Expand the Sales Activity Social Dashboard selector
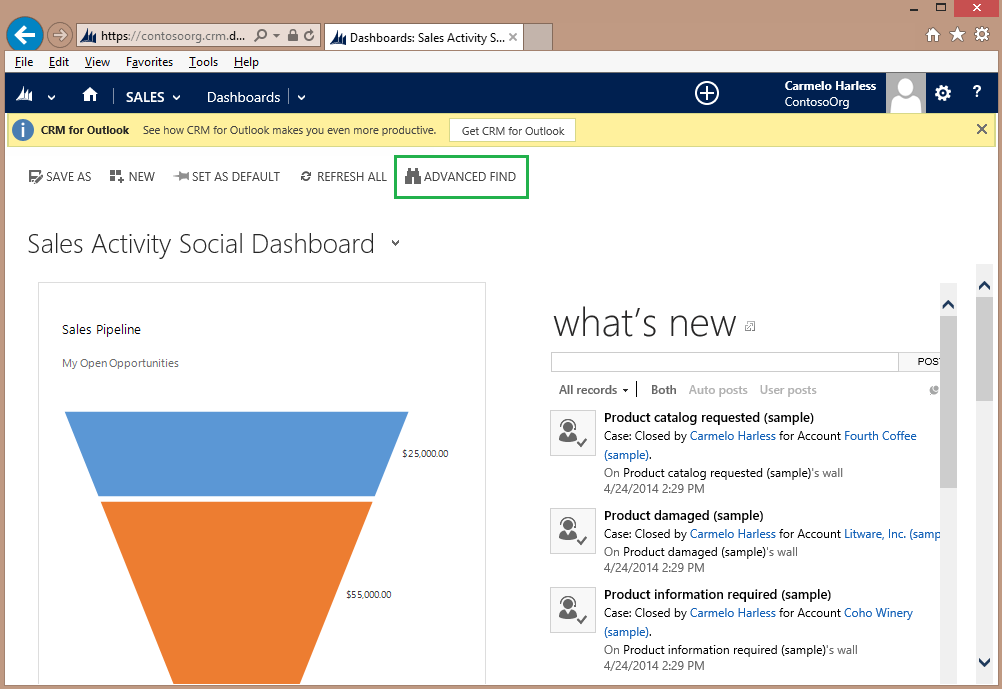Image resolution: width=1002 pixels, height=689 pixels. coord(395,243)
